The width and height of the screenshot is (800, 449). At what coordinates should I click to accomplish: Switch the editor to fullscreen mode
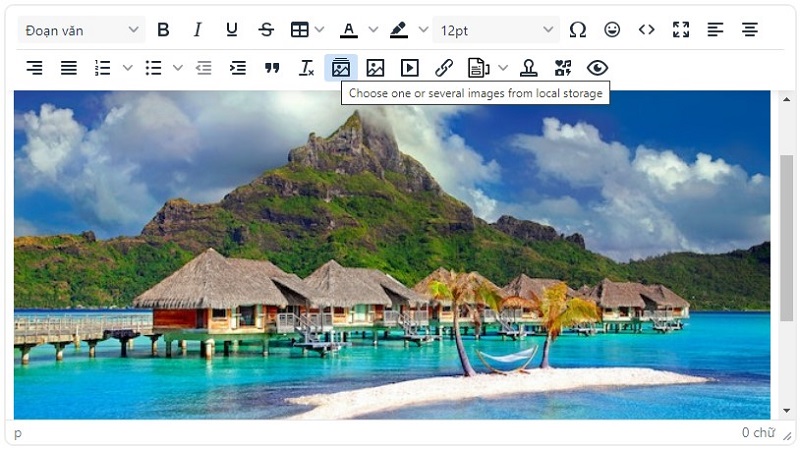click(681, 30)
